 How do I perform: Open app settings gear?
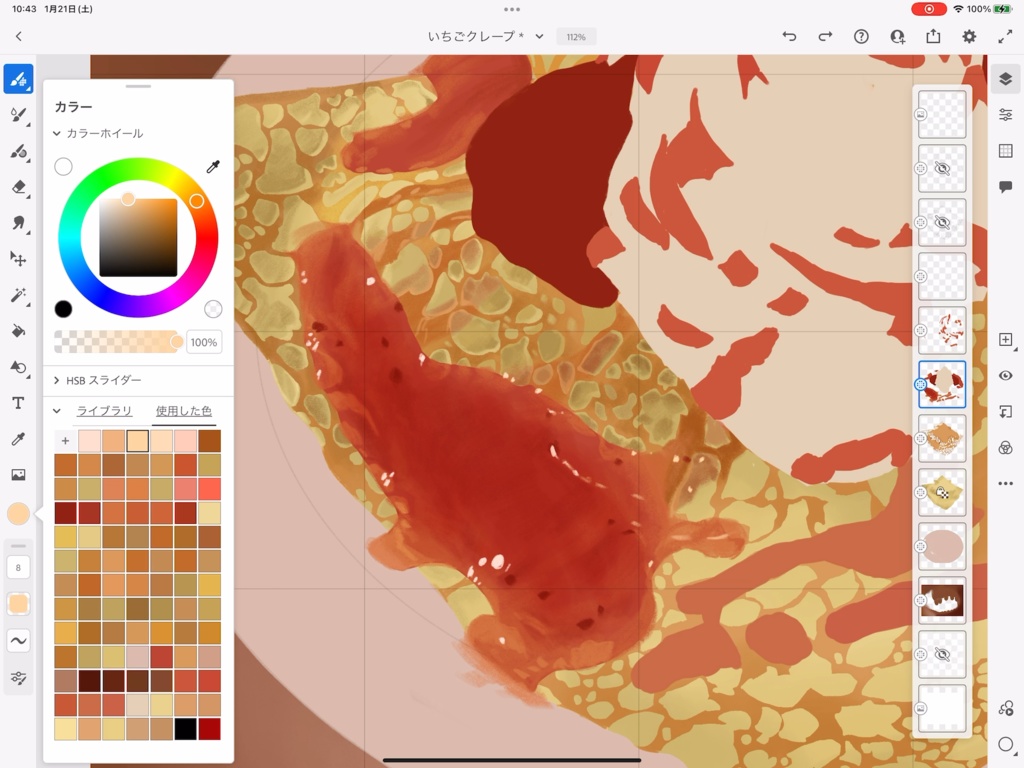point(969,37)
